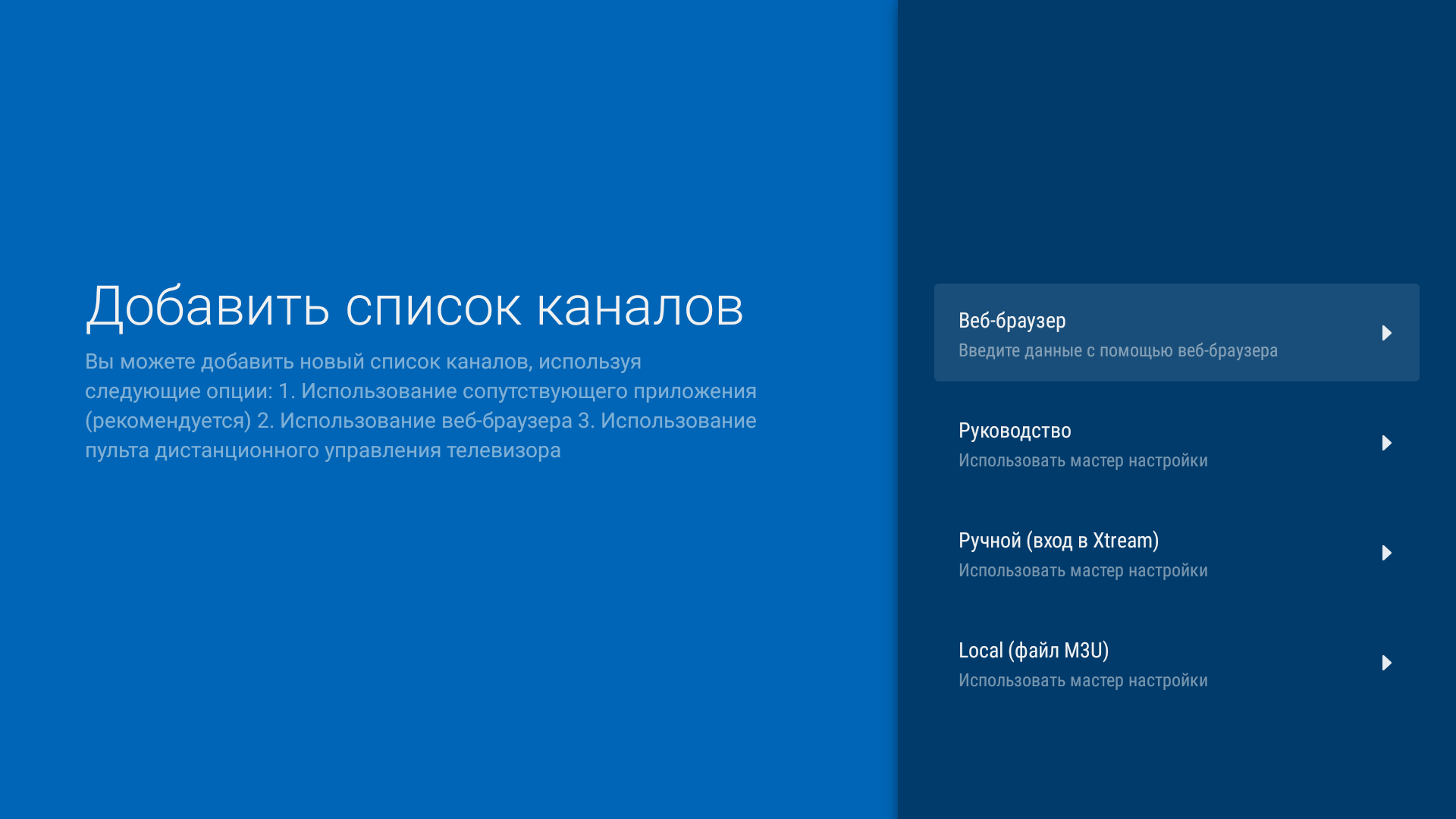Click the title Добавить список каналов
This screenshot has height=819, width=1456.
coord(416,307)
